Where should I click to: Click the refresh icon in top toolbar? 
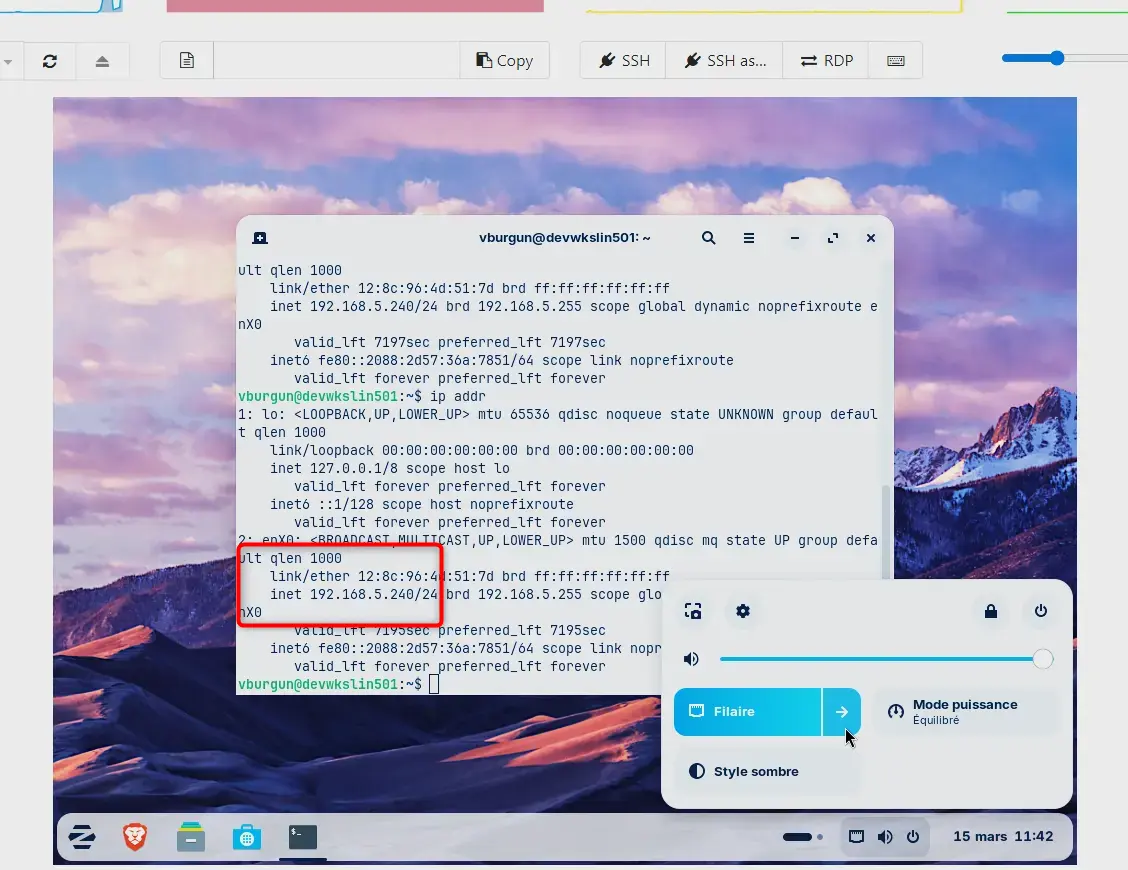tap(50, 61)
